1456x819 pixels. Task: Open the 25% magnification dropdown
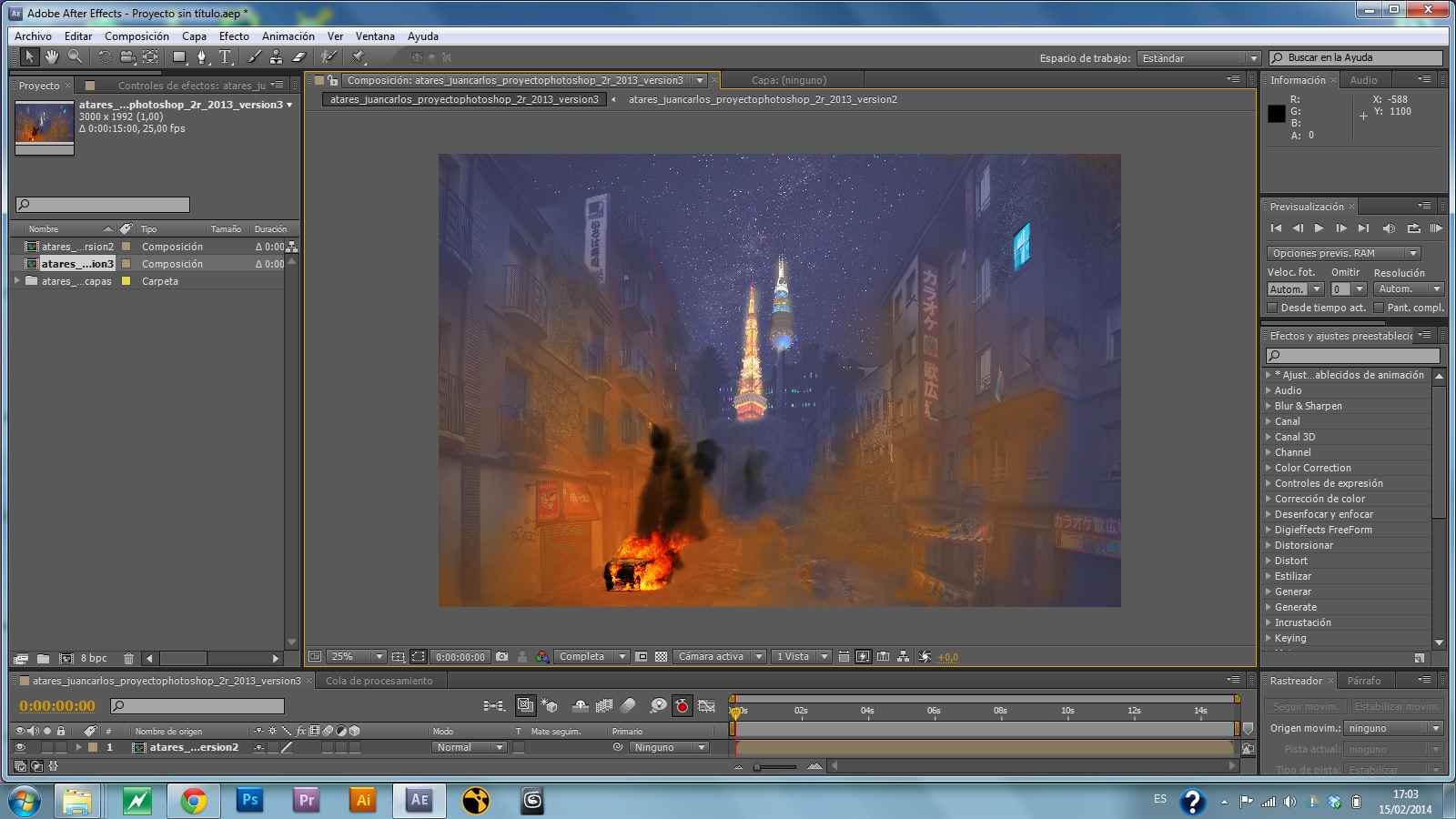(x=357, y=656)
